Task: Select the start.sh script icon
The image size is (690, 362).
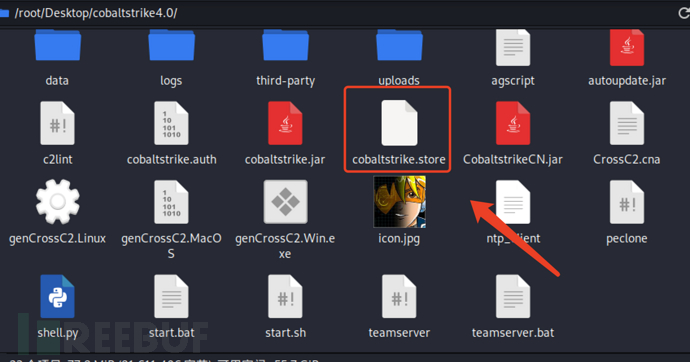Action: click(x=285, y=296)
